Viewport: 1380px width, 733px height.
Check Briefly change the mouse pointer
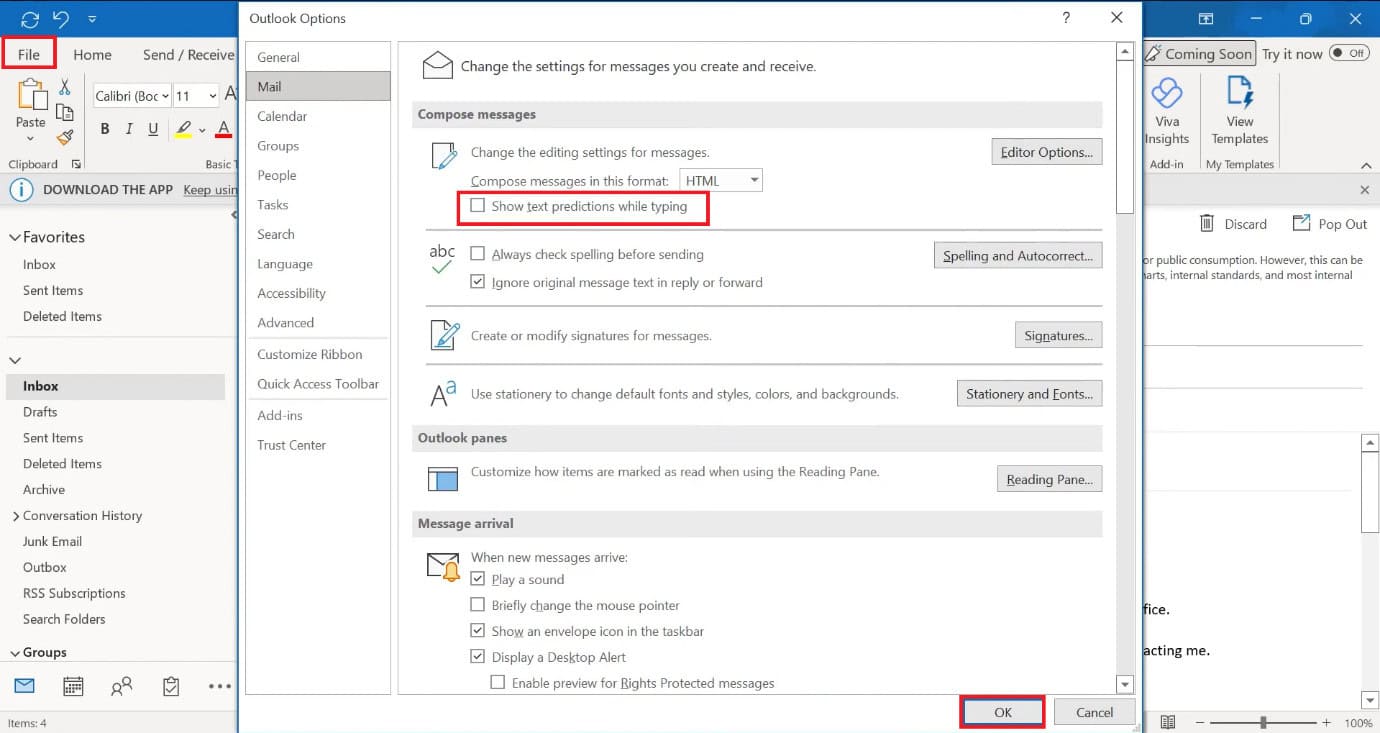click(x=478, y=605)
